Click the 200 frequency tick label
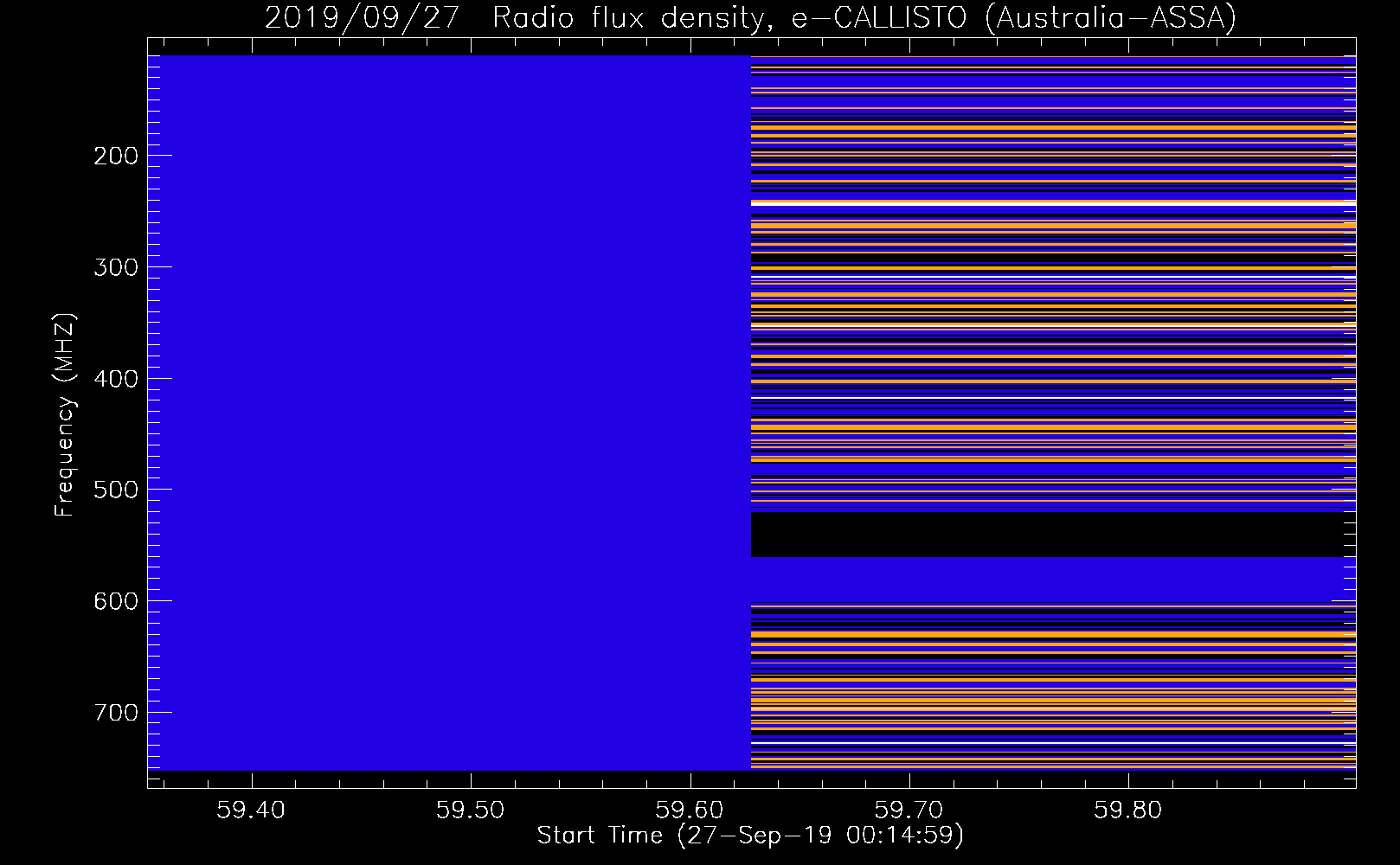 pyautogui.click(x=116, y=156)
